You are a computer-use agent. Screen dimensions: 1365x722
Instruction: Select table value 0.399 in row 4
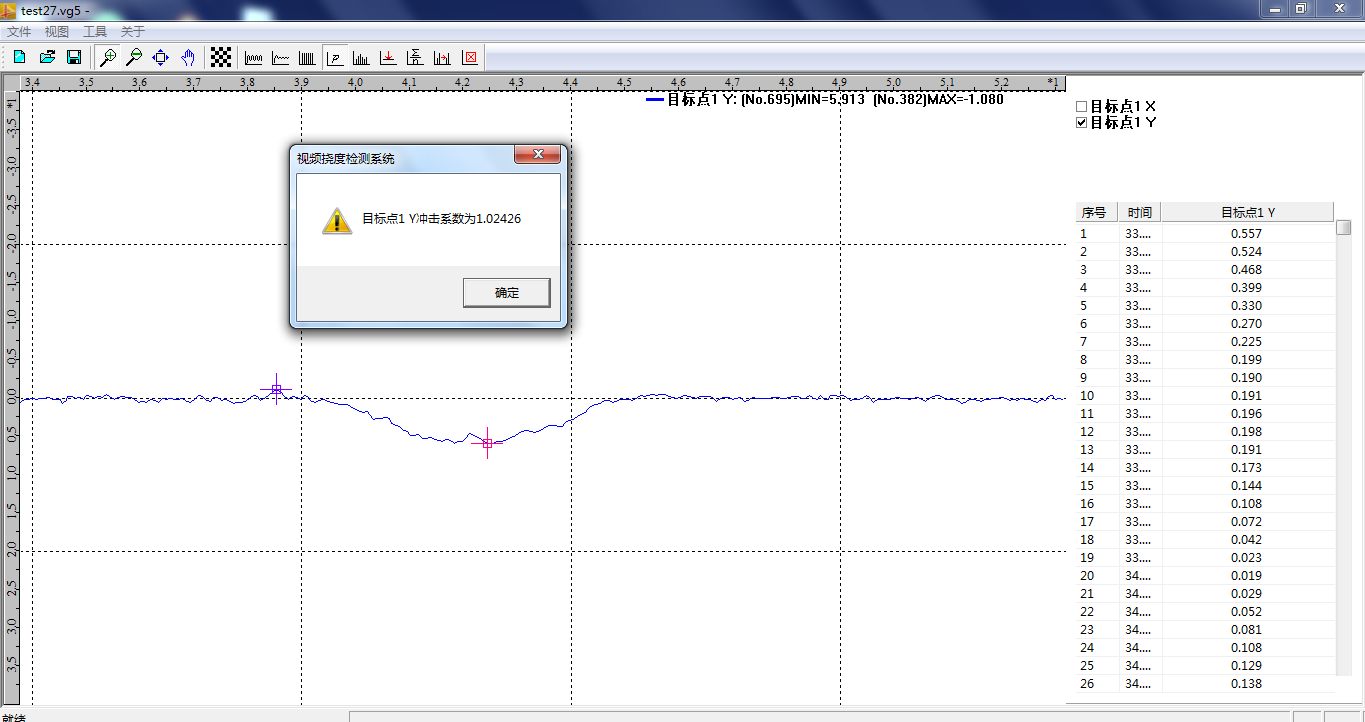click(x=1246, y=288)
